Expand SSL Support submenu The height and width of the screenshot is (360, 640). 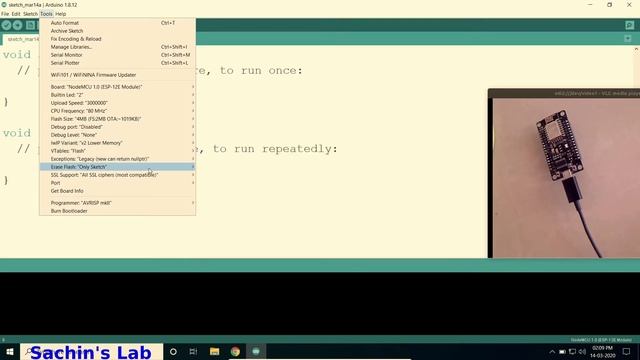pos(118,175)
